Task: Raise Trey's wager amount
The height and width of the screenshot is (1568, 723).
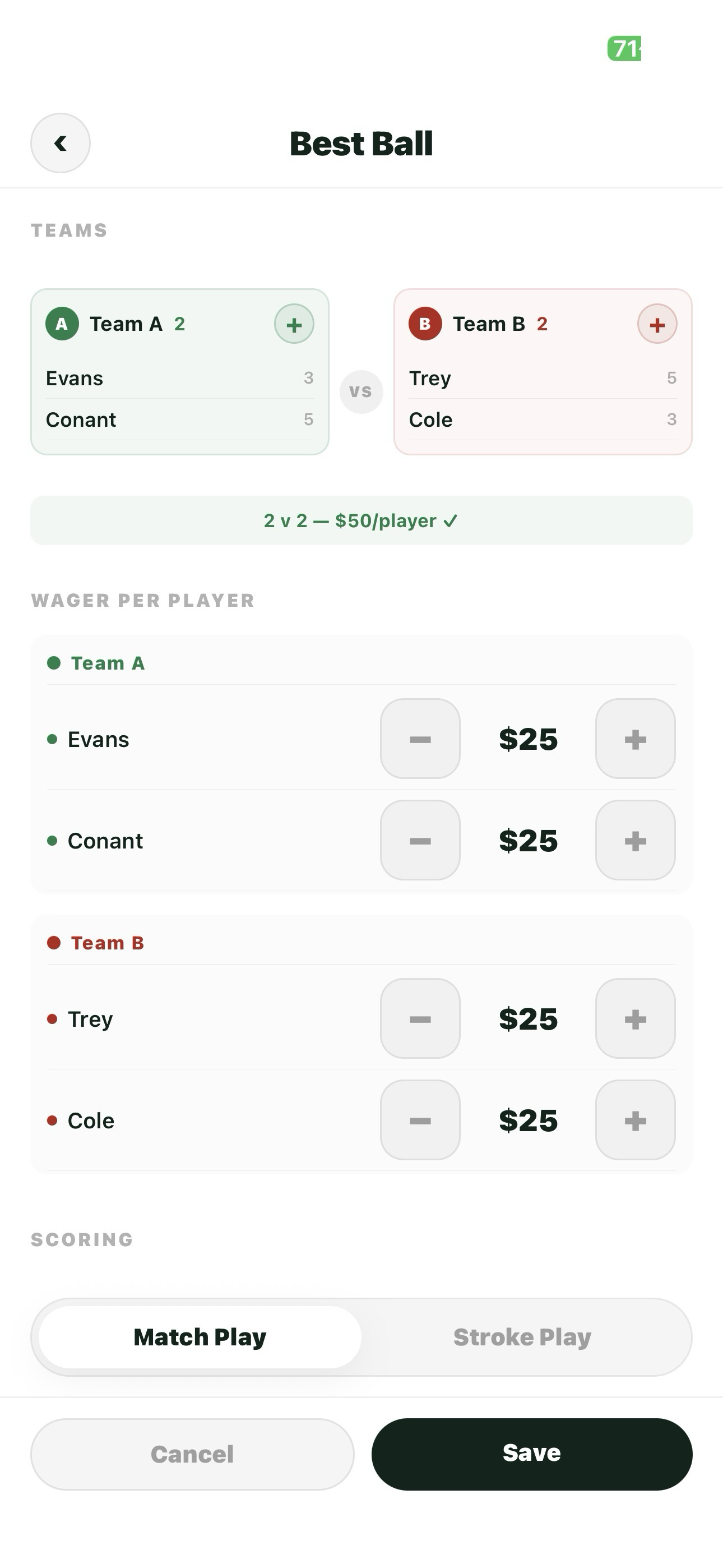Action: tap(635, 1018)
